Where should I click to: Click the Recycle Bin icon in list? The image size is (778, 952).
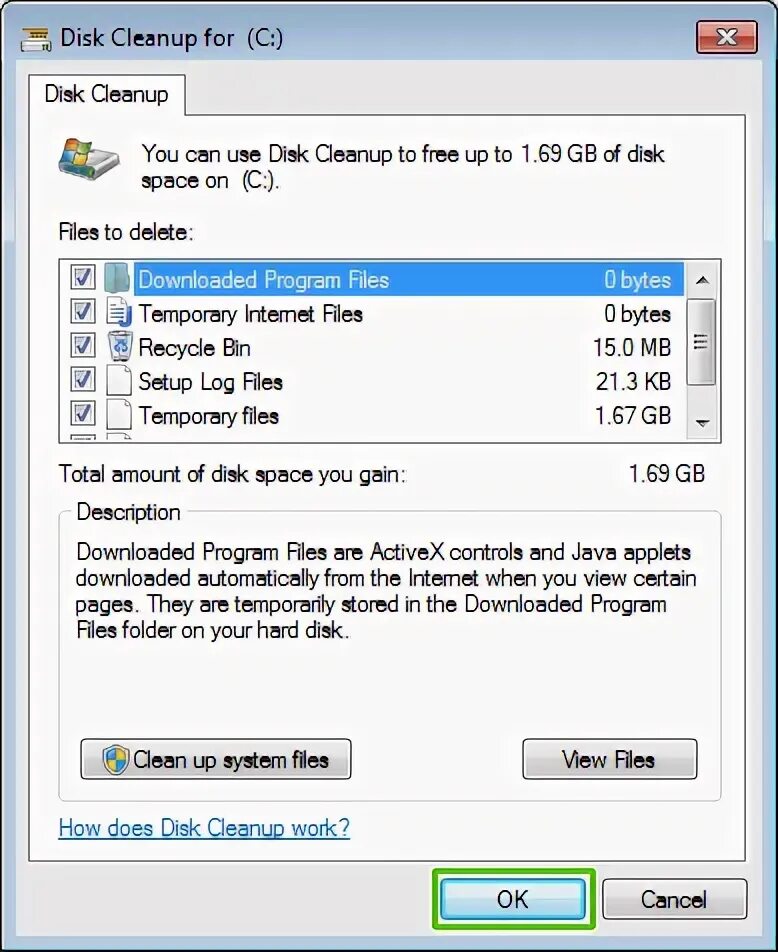tap(120, 347)
